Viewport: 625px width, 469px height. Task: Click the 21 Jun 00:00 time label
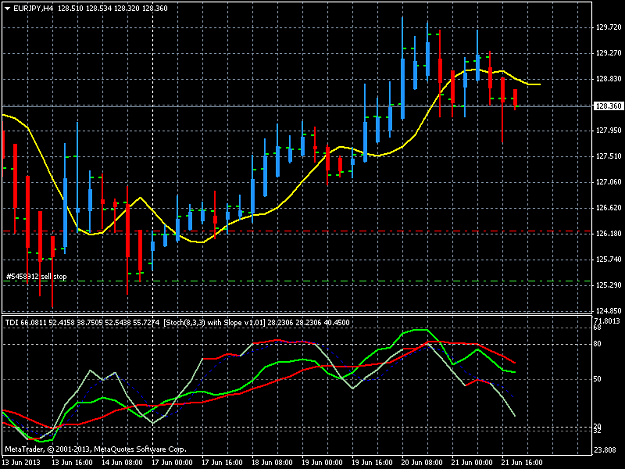472,463
